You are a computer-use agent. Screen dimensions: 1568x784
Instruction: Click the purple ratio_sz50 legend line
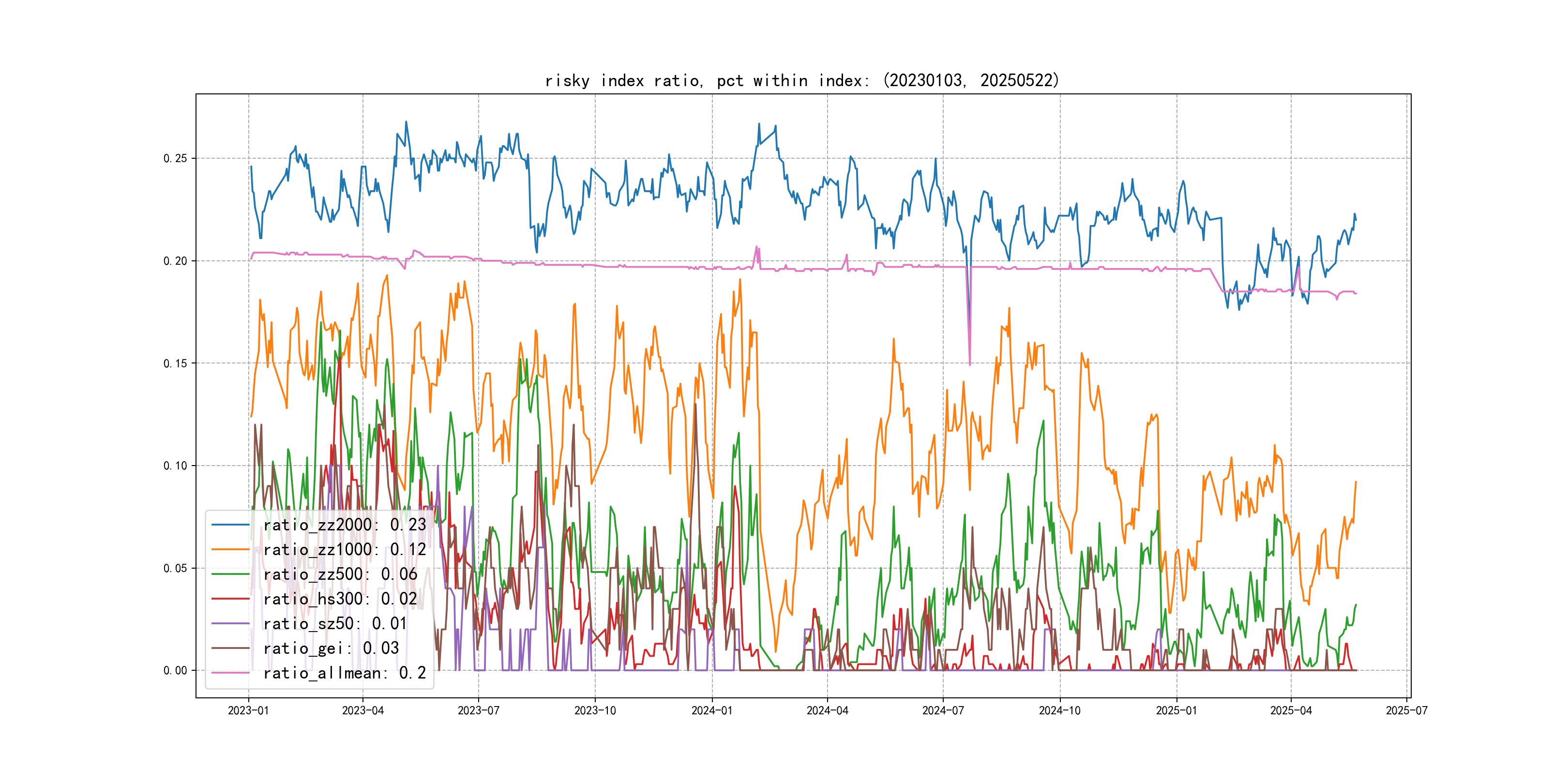coord(230,623)
